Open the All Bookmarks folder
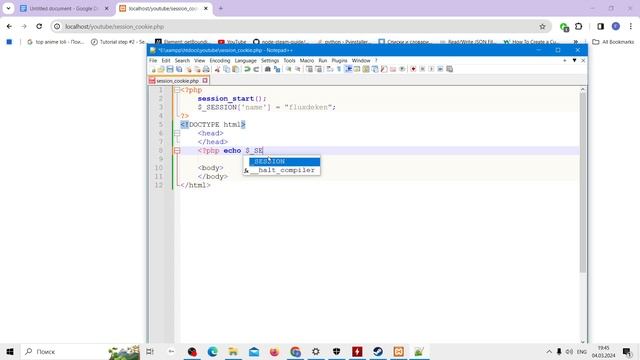Image resolution: width=640 pixels, height=360 pixels. click(613, 42)
